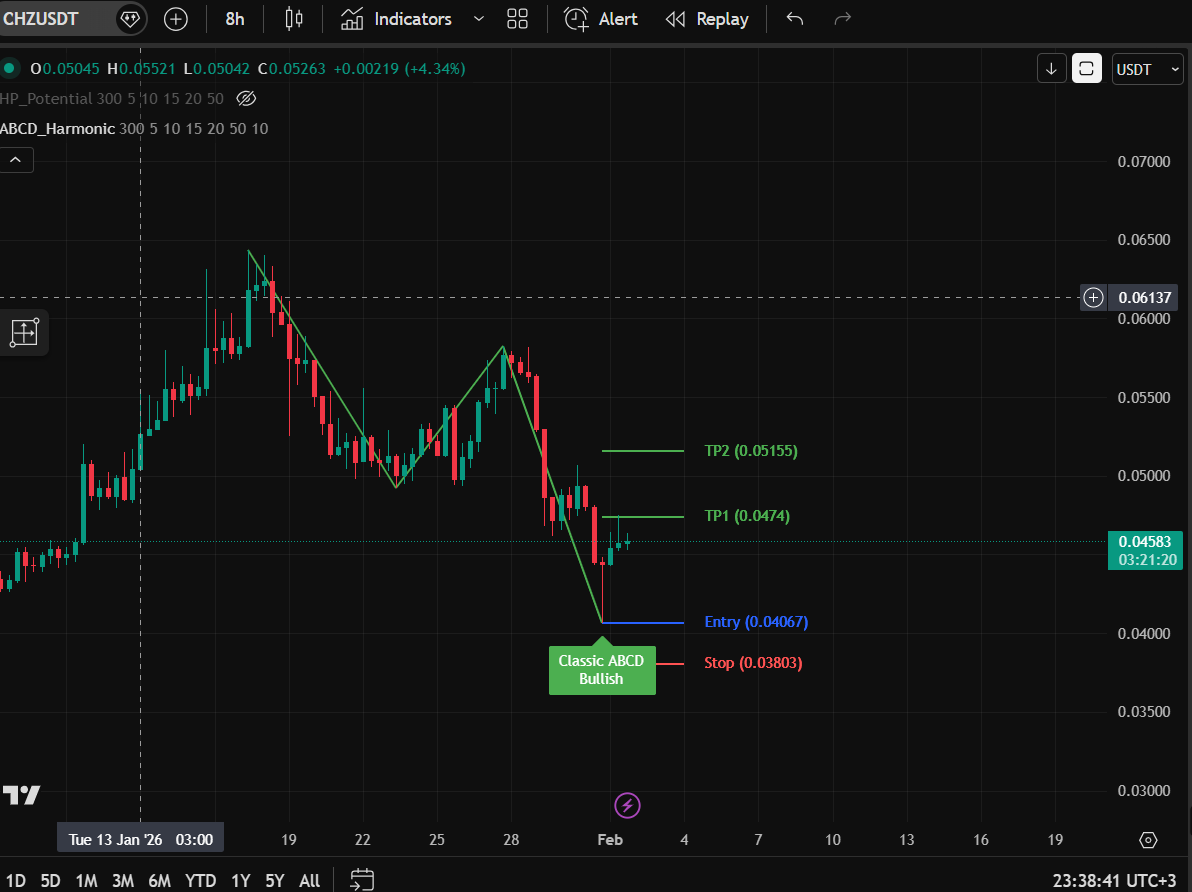Open the chart settings gear on the time axis
Viewport: 1192px width, 892px height.
pos(1148,840)
